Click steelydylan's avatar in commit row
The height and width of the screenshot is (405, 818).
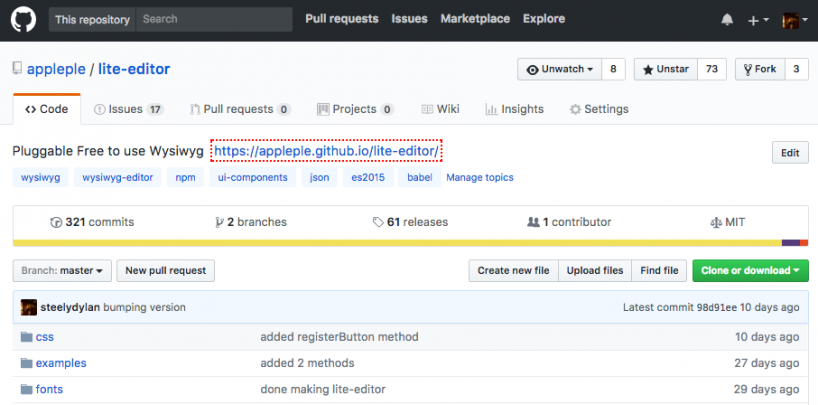(x=29, y=307)
